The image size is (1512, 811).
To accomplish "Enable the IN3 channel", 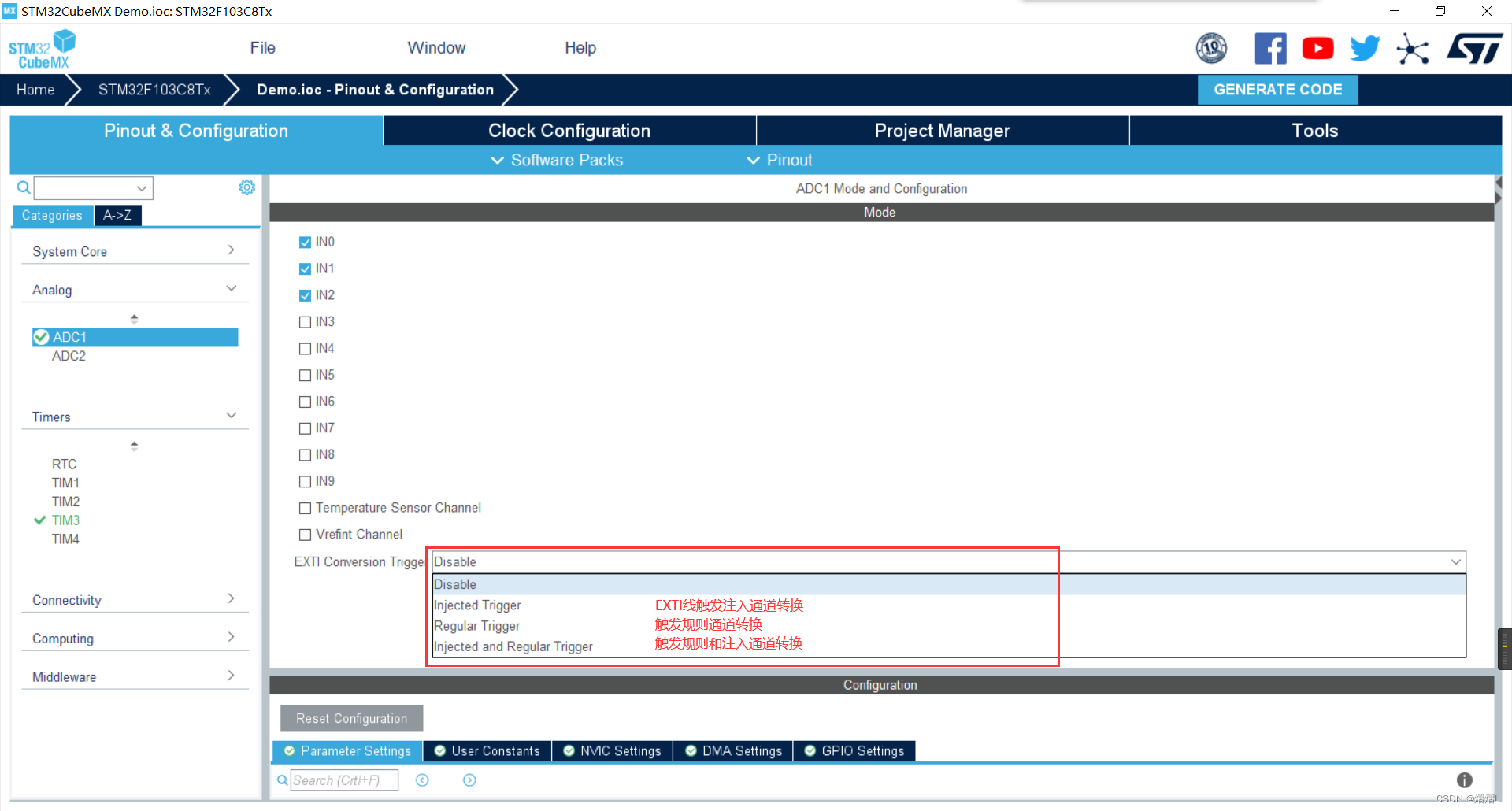I will [305, 322].
